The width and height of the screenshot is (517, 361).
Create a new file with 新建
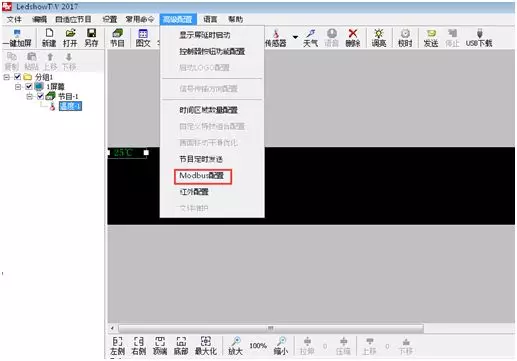[x=49, y=38]
